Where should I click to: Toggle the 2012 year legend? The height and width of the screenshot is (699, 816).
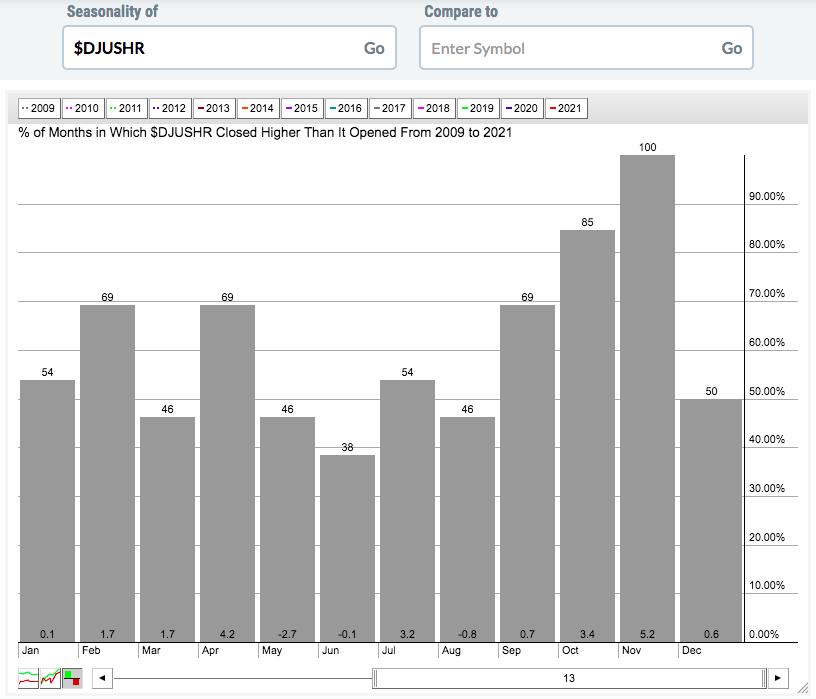click(170, 108)
